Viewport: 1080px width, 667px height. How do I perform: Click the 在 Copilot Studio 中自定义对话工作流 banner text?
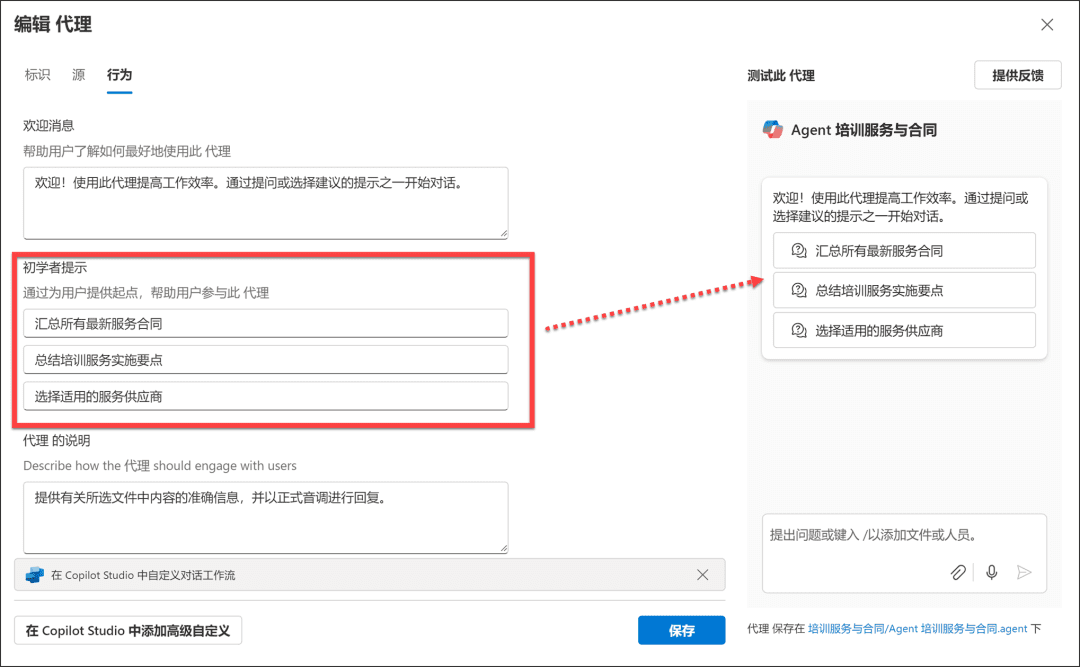tap(143, 575)
